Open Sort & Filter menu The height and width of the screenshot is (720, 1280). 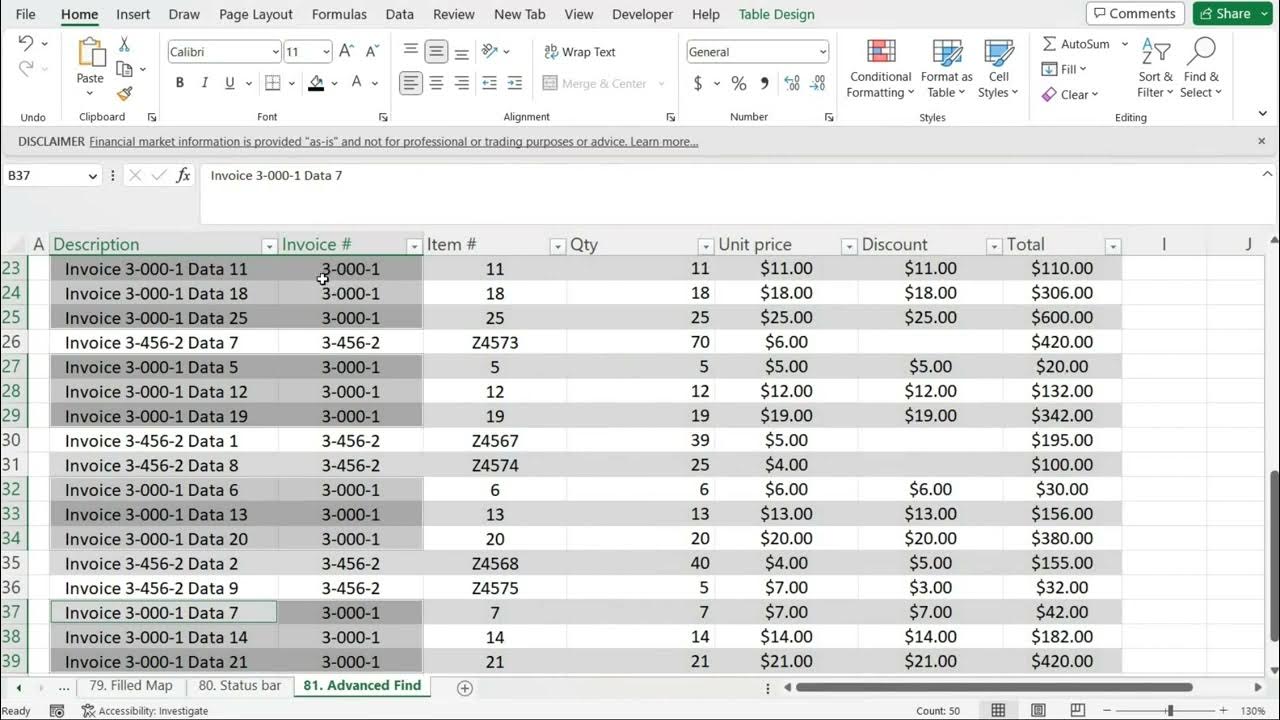tap(1156, 69)
